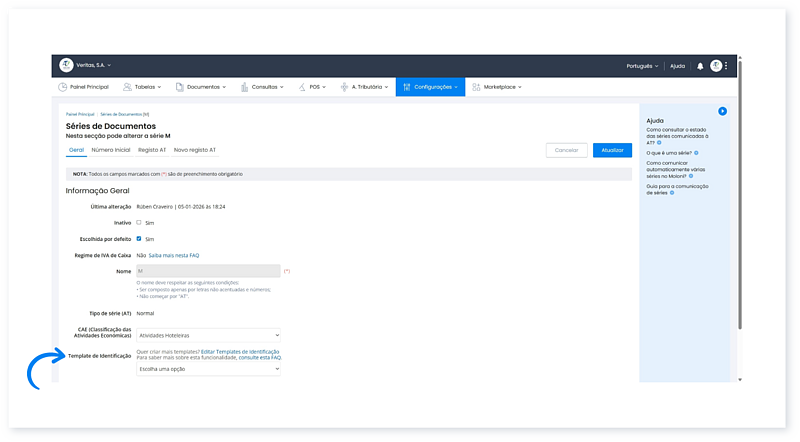Click the user avatar icon at top right
The height and width of the screenshot is (442, 800).
[716, 66]
